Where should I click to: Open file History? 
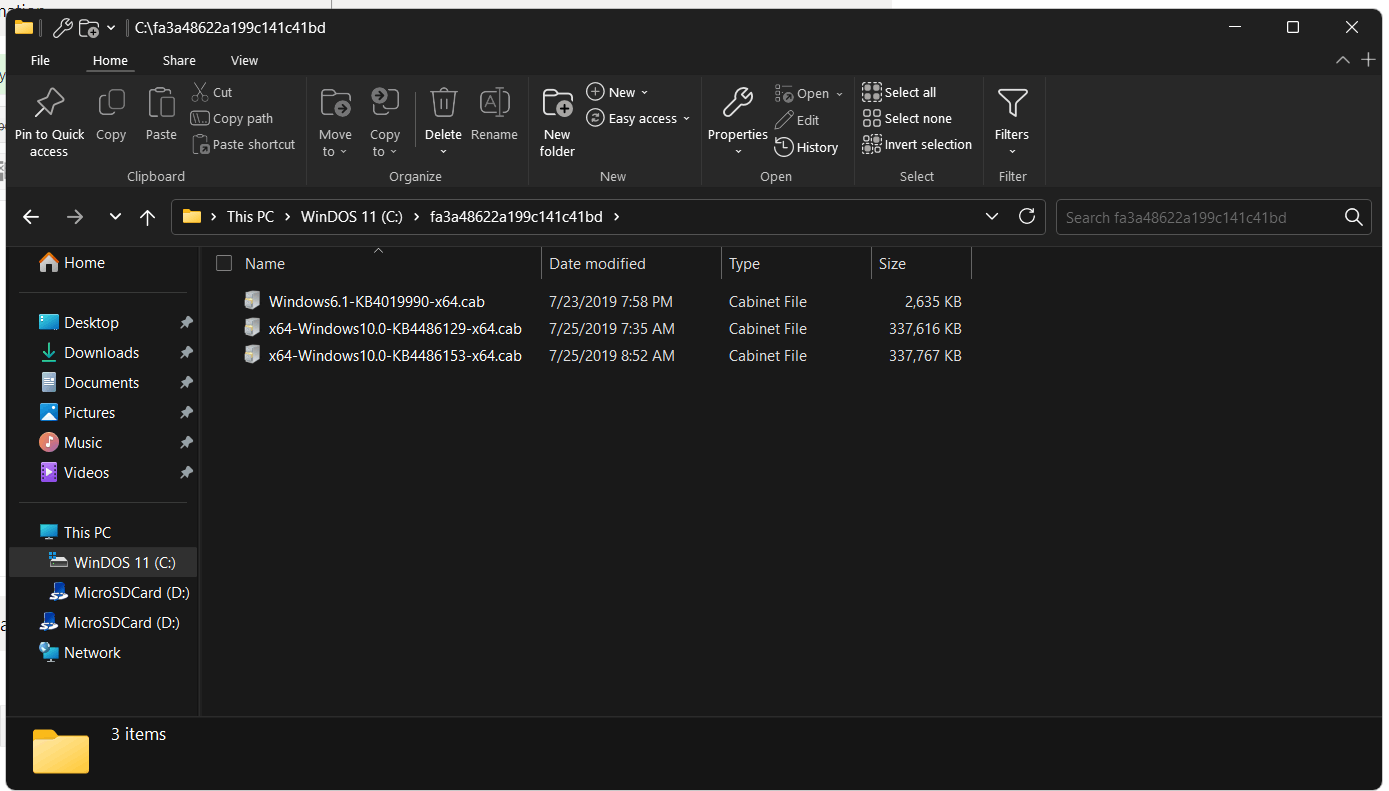click(x=806, y=147)
